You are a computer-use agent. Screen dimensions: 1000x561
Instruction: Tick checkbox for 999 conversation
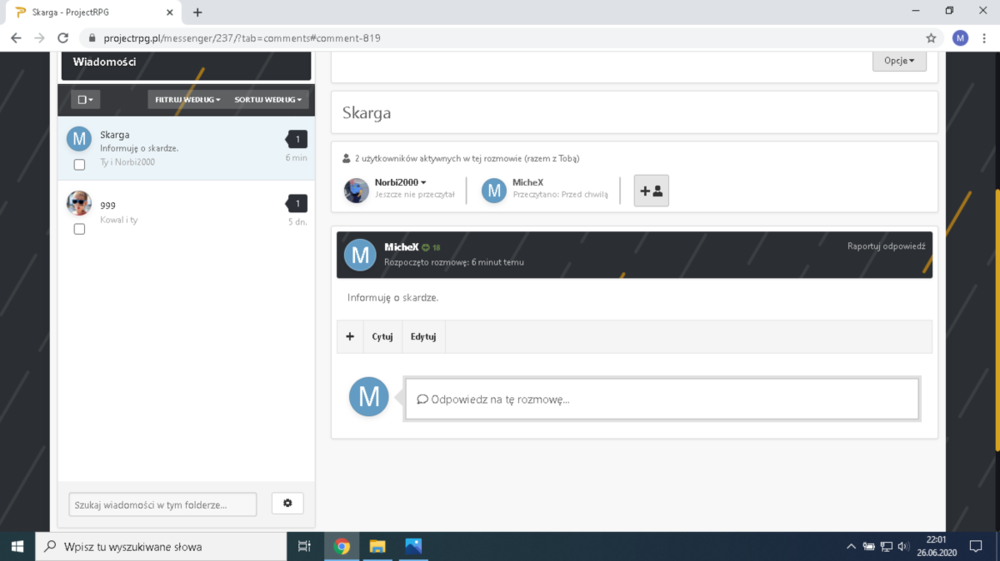79,229
